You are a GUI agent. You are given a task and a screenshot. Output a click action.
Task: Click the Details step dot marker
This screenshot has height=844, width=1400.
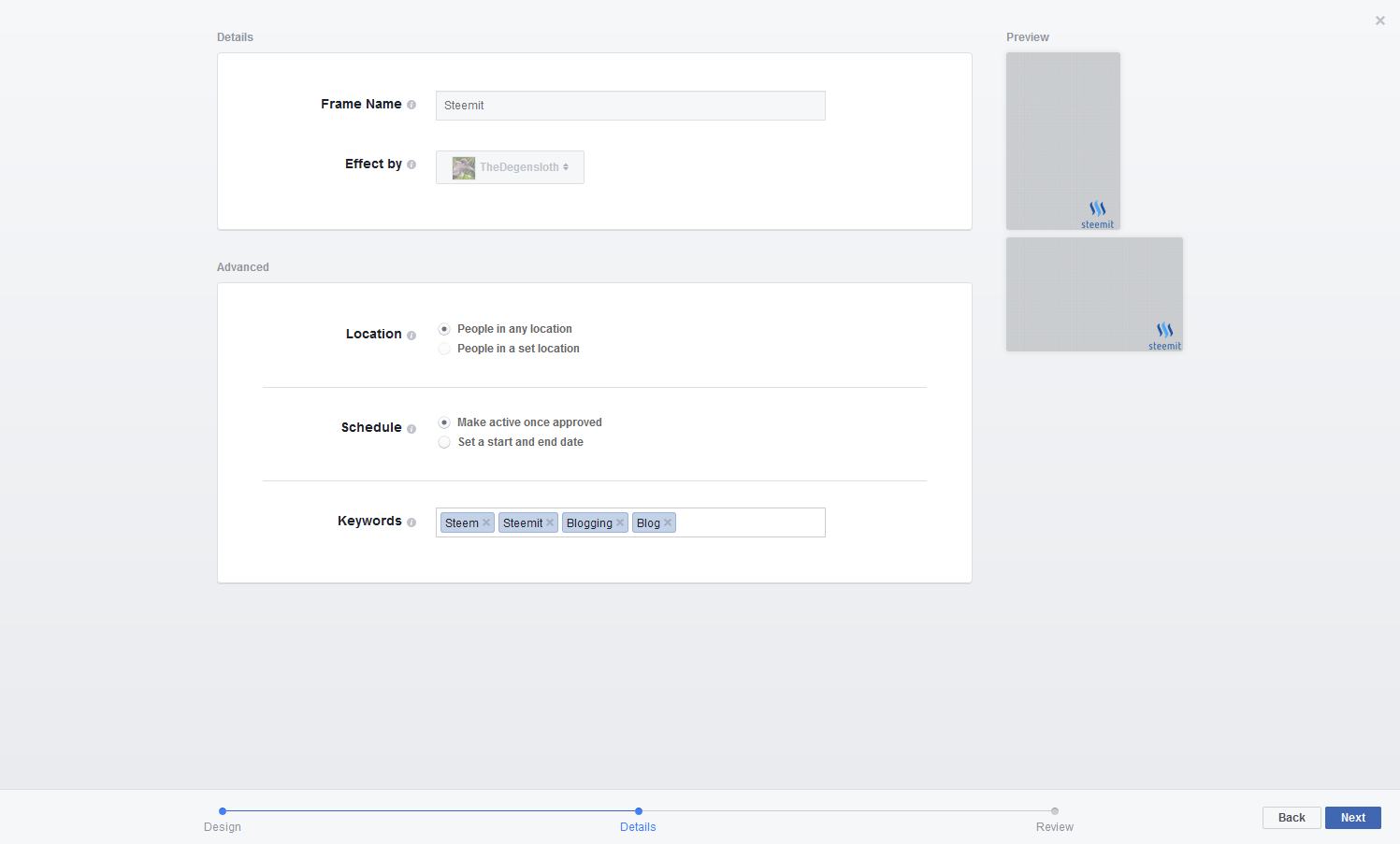639,811
